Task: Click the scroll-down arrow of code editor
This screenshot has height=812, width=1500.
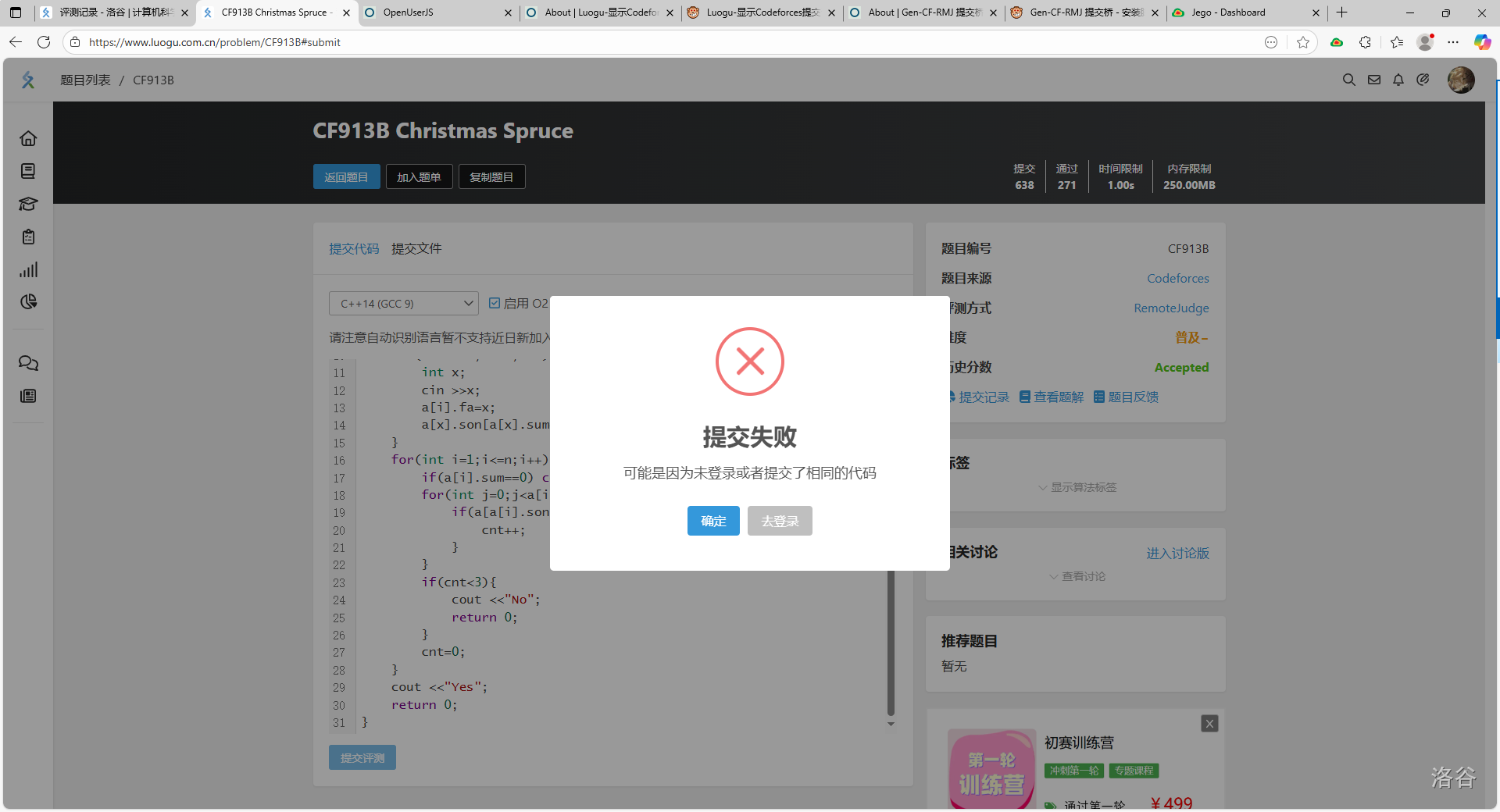Action: (891, 725)
